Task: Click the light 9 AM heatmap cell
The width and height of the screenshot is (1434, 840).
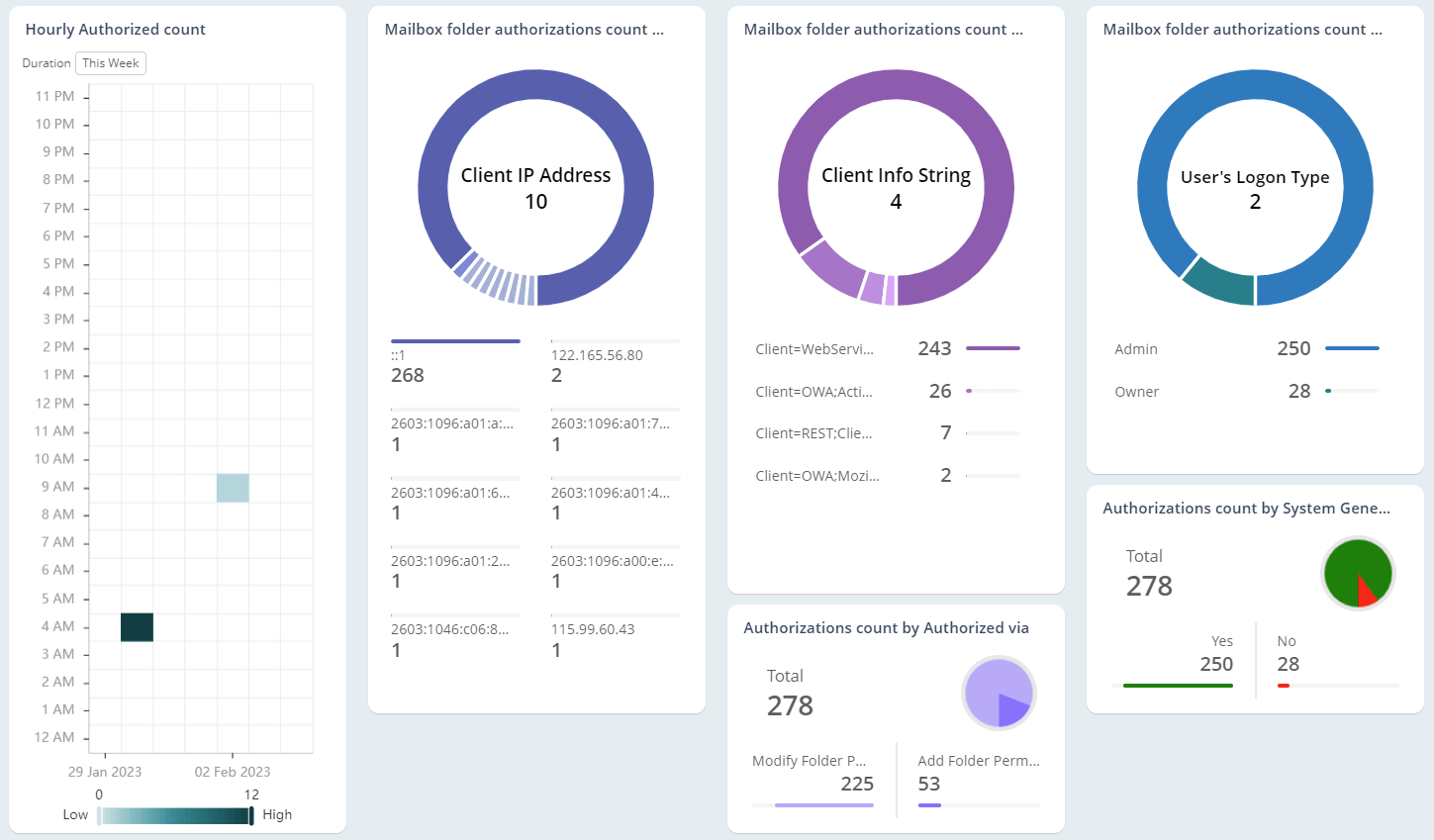Action: (x=233, y=488)
